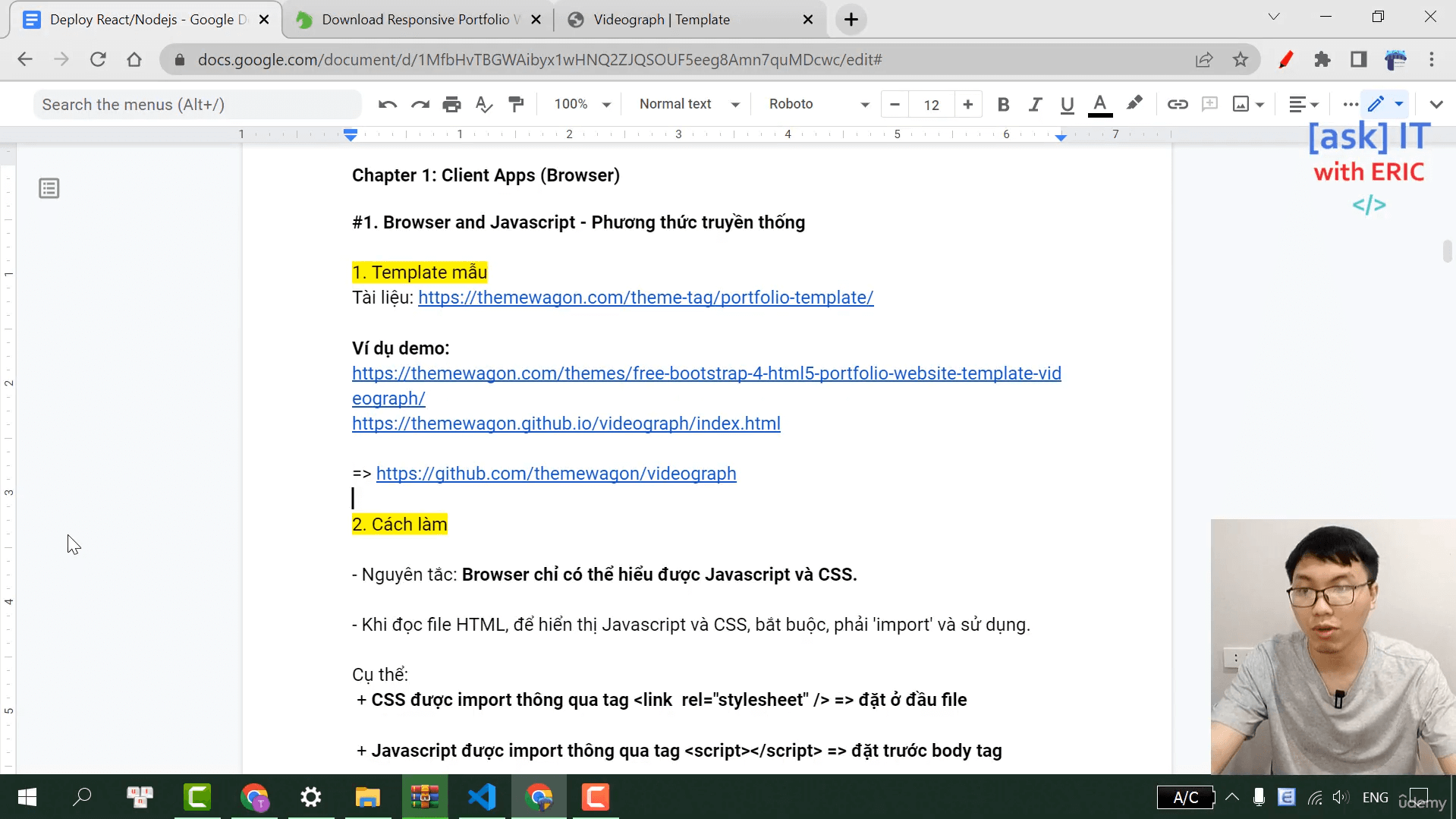Viewport: 1456px width, 819px height.
Task: Go to the browser home page
Action: (134, 60)
